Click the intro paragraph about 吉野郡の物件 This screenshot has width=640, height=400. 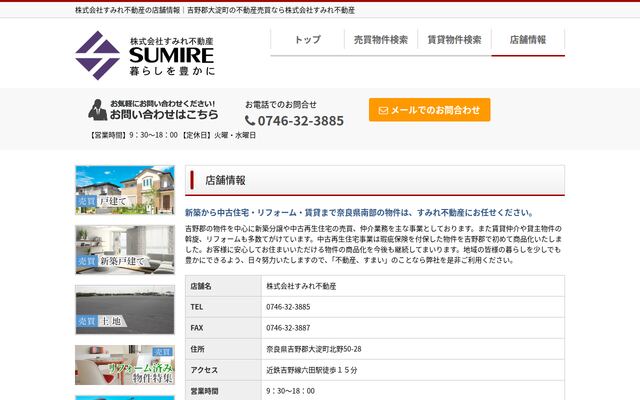tap(373, 244)
